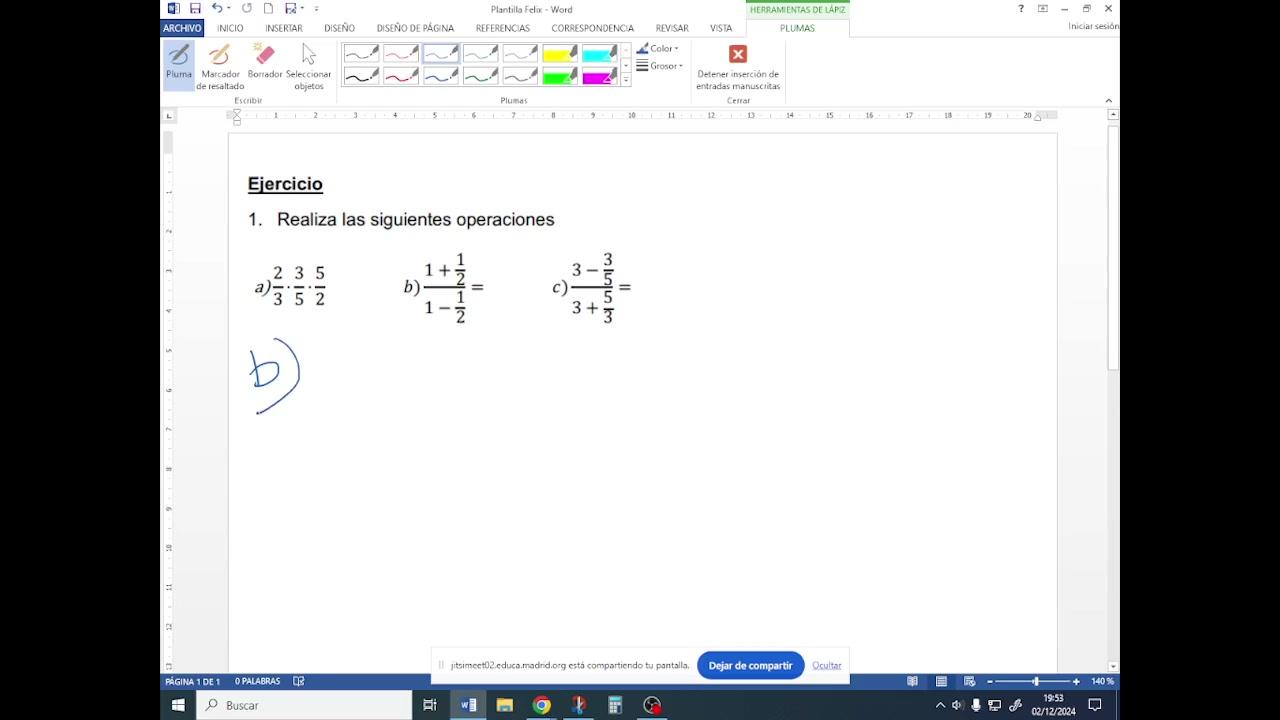Open Google Chrome from taskbar
The width and height of the screenshot is (1280, 720).
[x=542, y=705]
